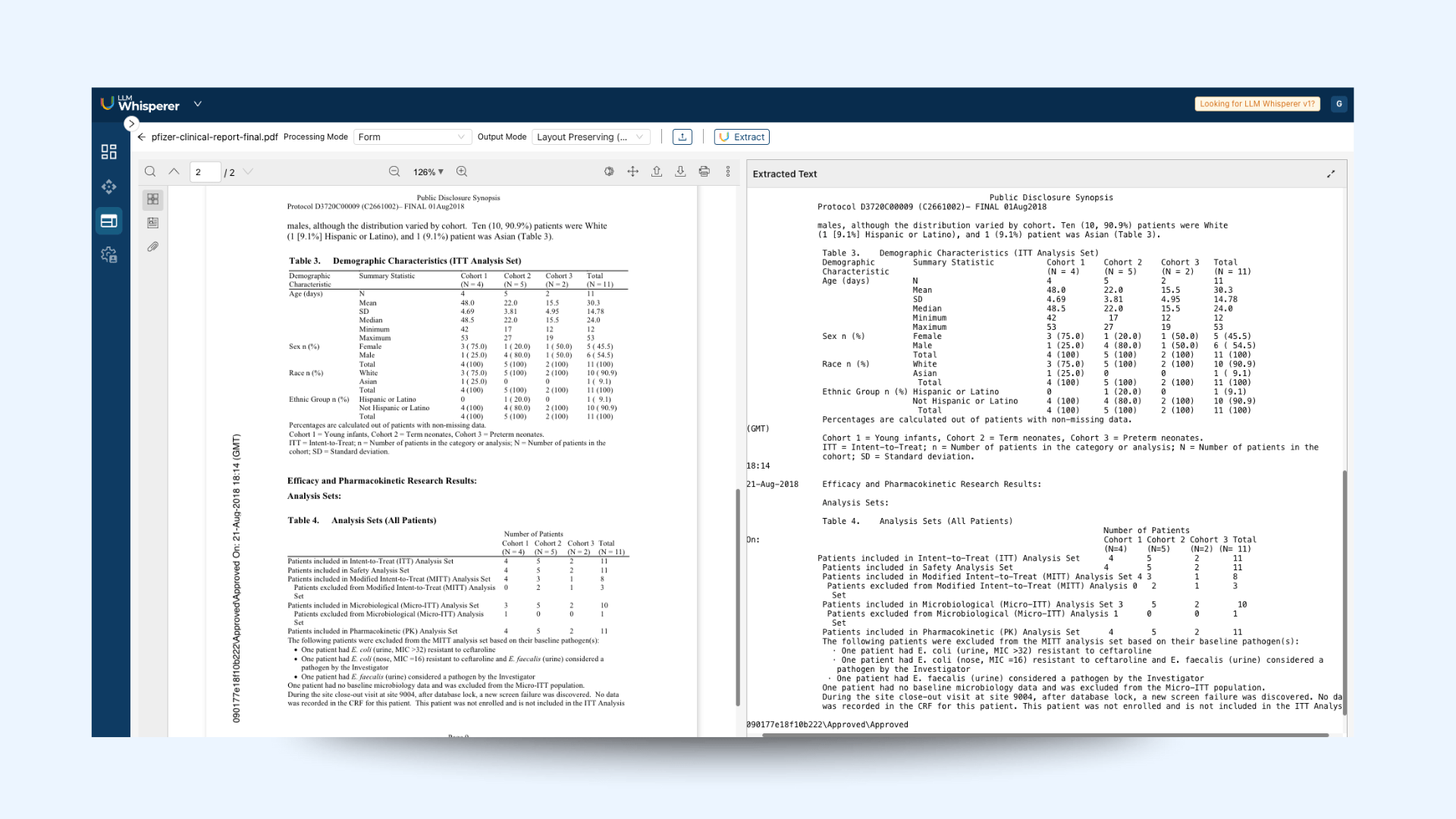Print the document via the printer icon

tap(704, 171)
